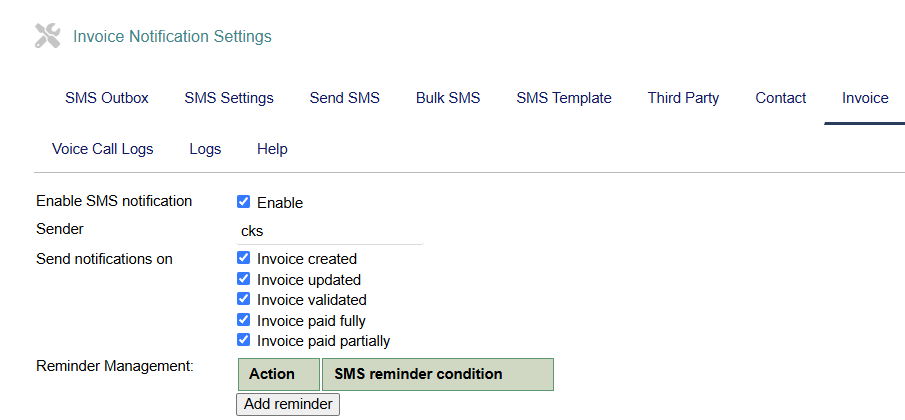Uncheck Invoice paid fully option
905x420 pixels.
pyautogui.click(x=243, y=320)
